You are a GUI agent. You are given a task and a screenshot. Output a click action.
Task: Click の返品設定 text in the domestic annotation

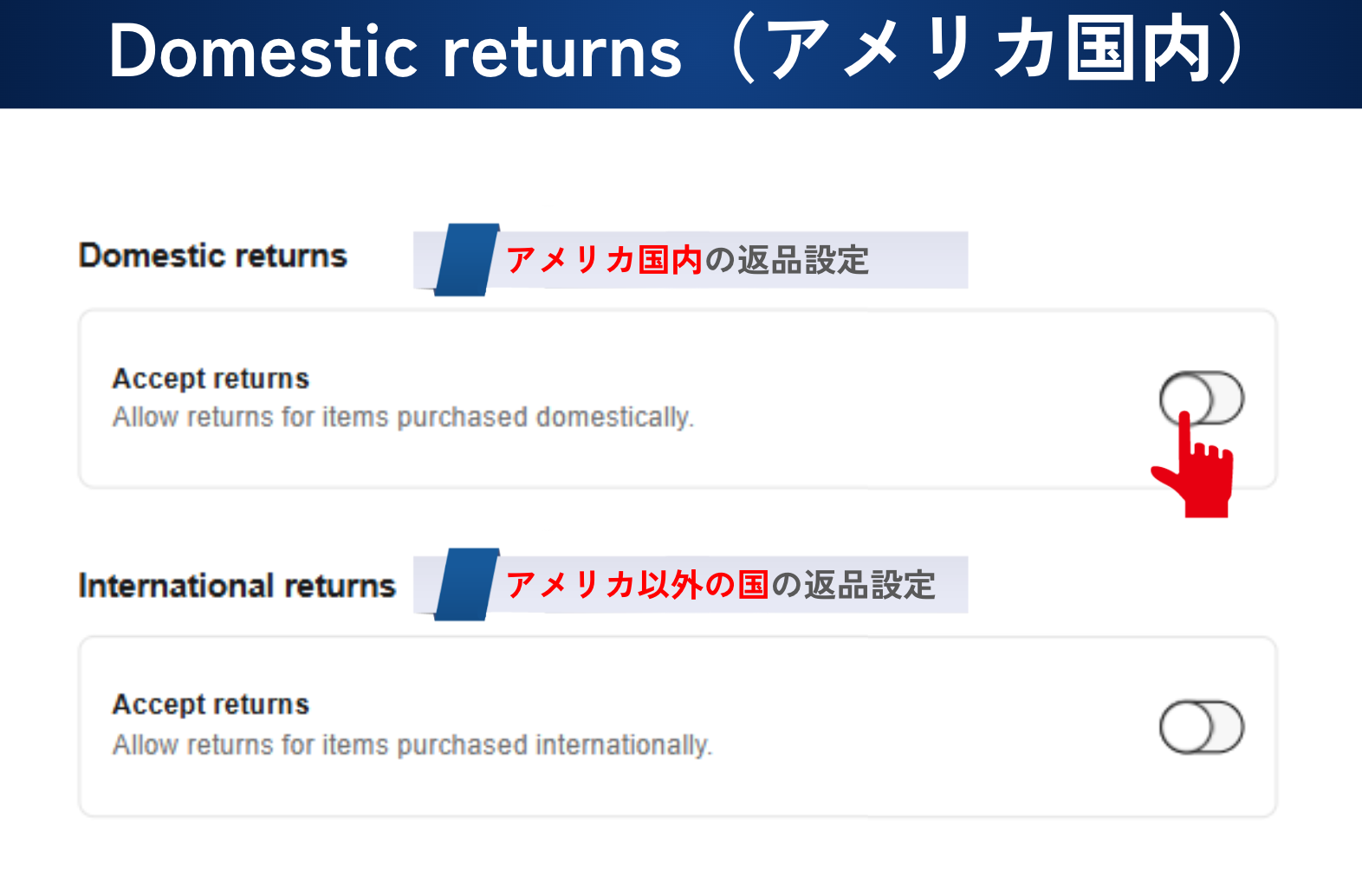coord(787,260)
